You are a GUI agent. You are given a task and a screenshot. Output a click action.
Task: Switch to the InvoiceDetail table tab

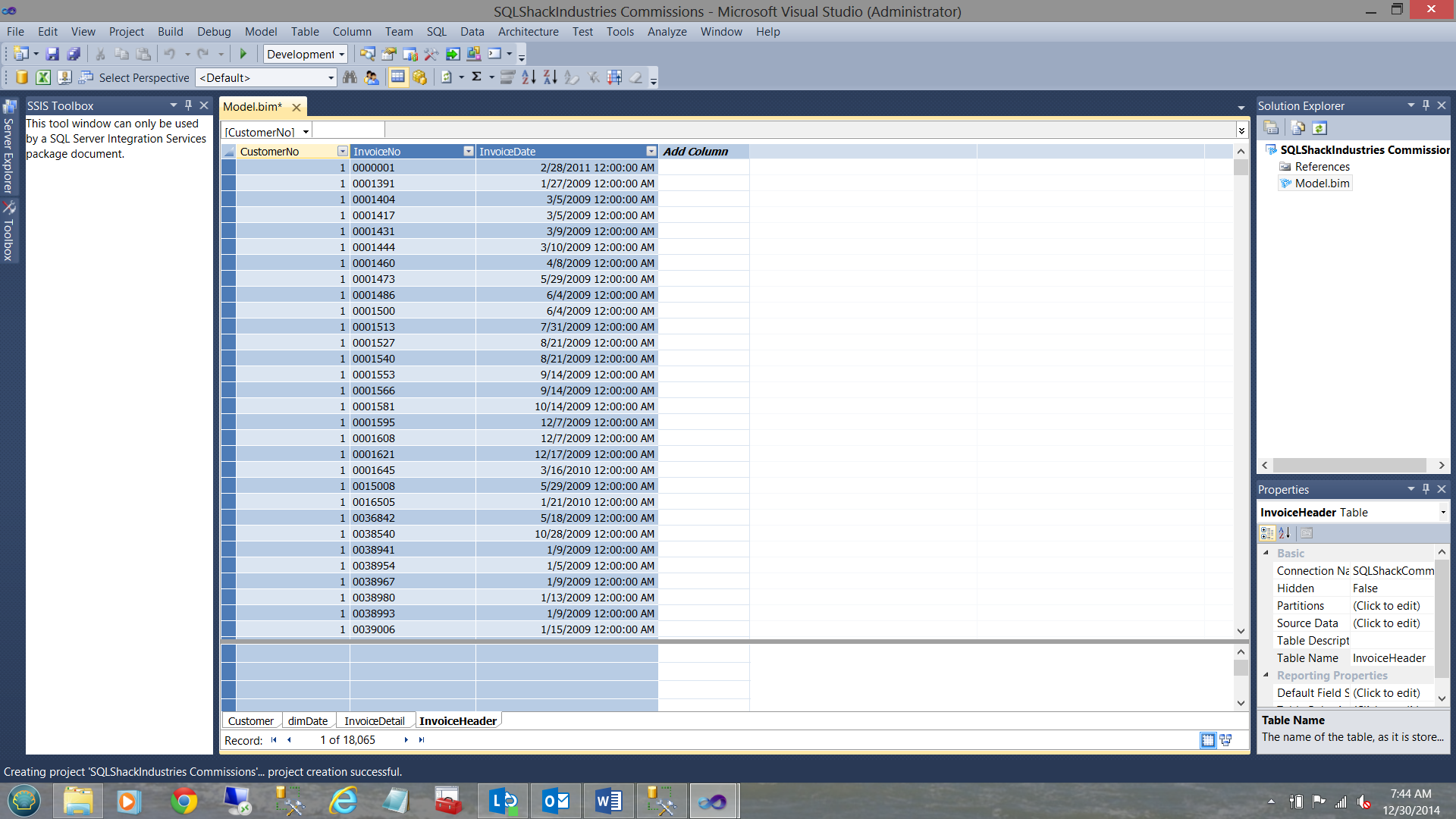(374, 721)
